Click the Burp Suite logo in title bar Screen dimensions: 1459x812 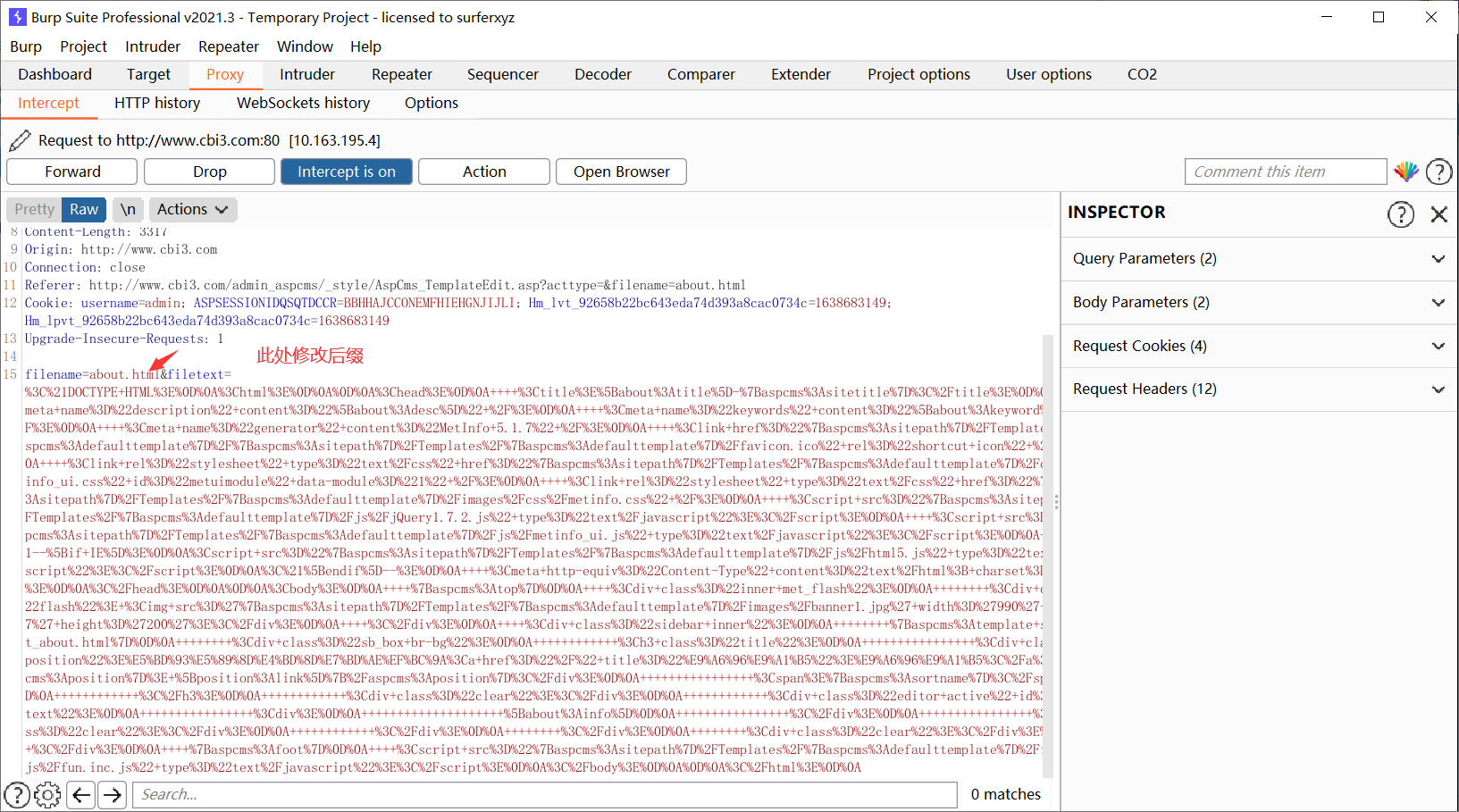tap(17, 17)
